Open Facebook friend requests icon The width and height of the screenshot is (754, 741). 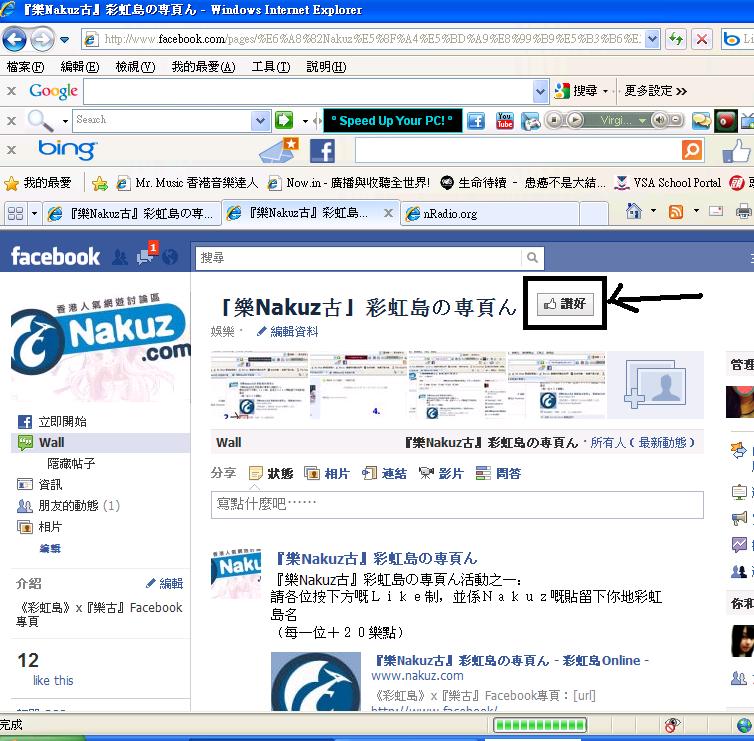120,257
